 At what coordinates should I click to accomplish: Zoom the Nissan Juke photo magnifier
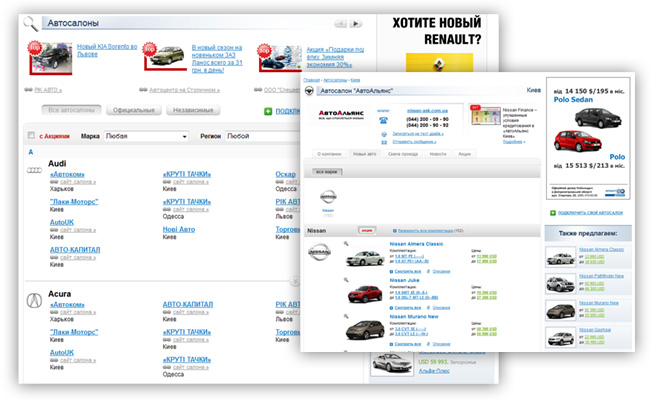tap(346, 280)
